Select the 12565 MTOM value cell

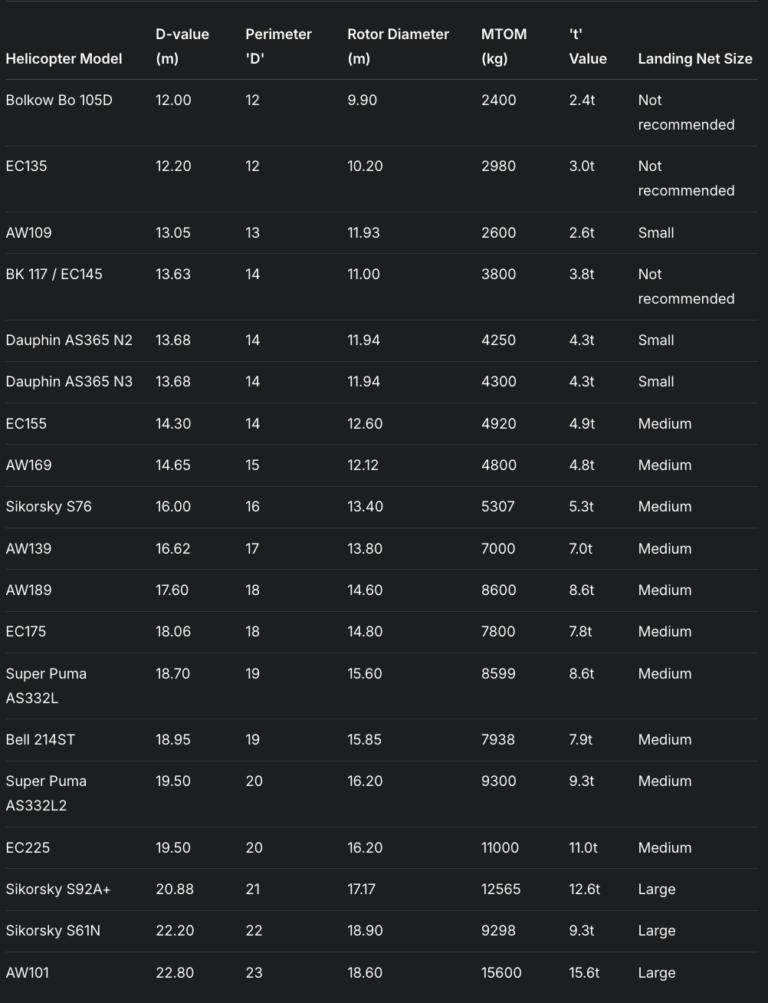(x=500, y=889)
